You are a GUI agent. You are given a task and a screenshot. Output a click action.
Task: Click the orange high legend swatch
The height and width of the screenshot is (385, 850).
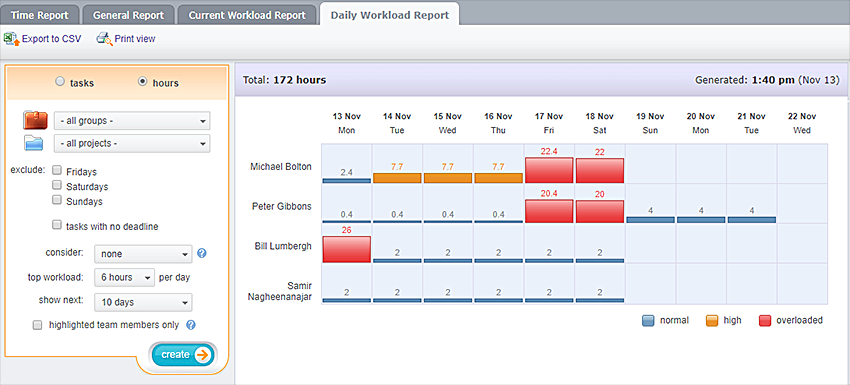coord(712,321)
